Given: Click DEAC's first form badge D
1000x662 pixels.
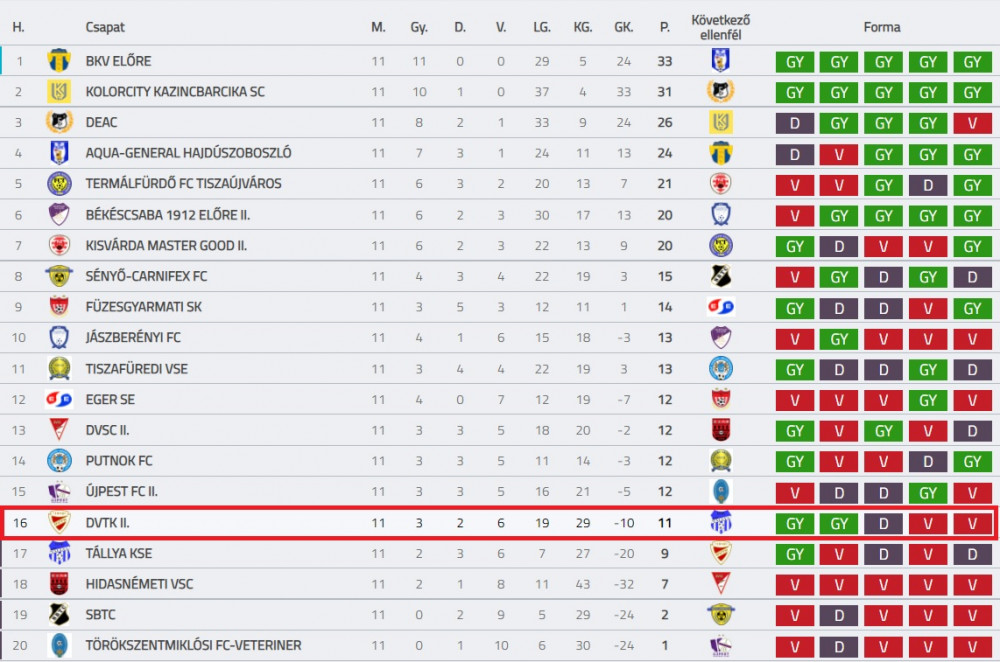Looking at the screenshot, I should coord(795,123).
